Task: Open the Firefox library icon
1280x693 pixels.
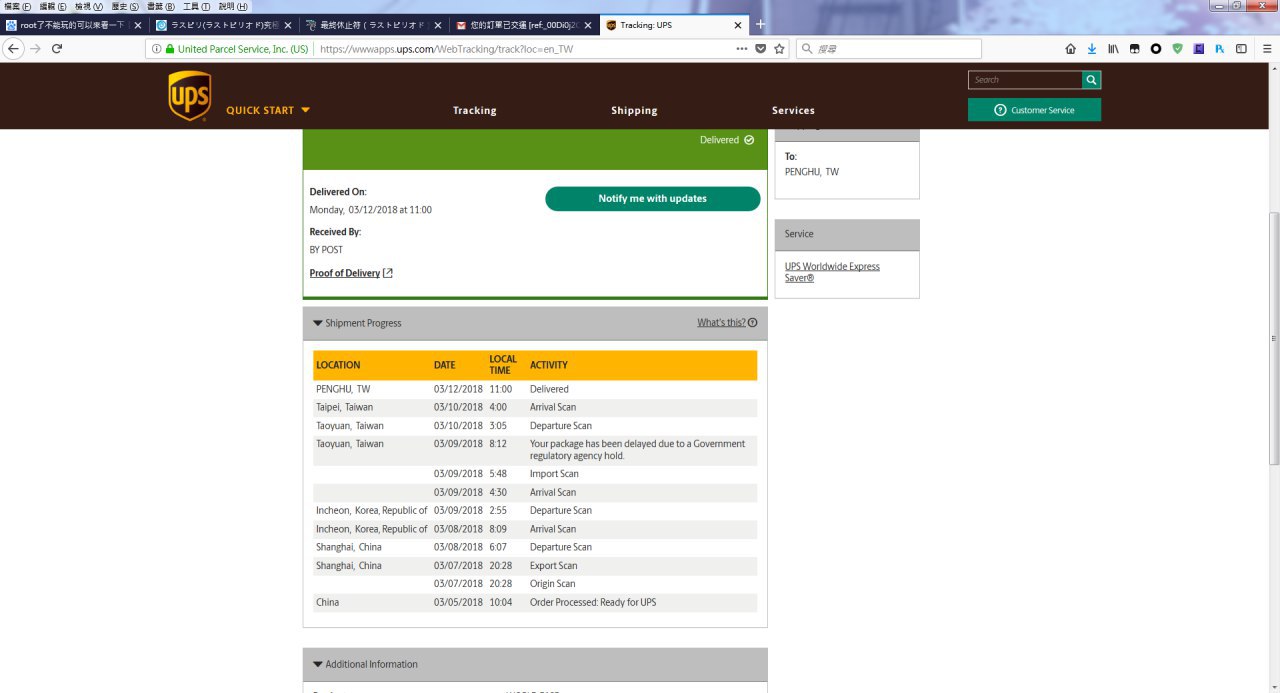Action: [1112, 48]
